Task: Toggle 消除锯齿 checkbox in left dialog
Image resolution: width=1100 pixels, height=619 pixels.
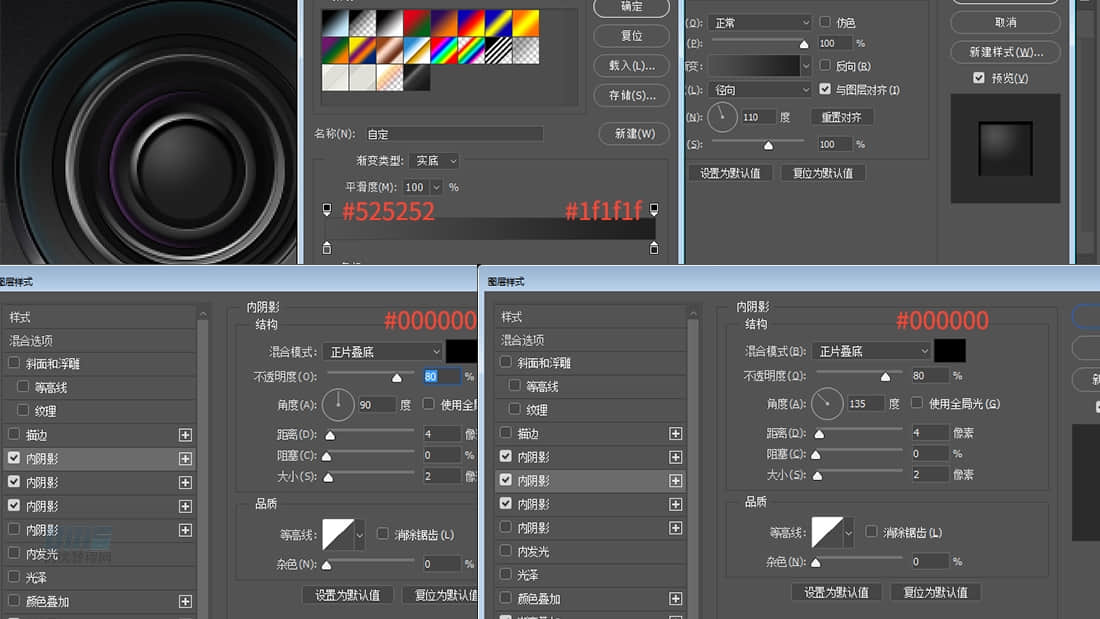Action: (x=382, y=534)
